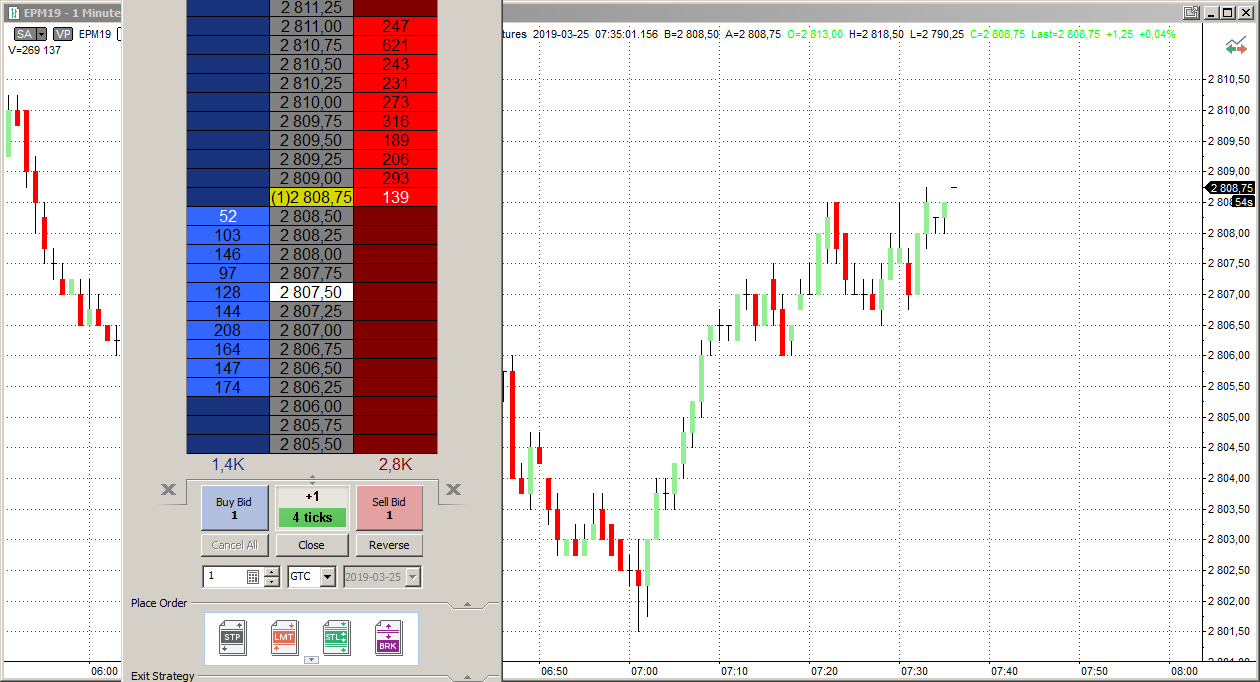Select the LMT limit order icon

284,637
